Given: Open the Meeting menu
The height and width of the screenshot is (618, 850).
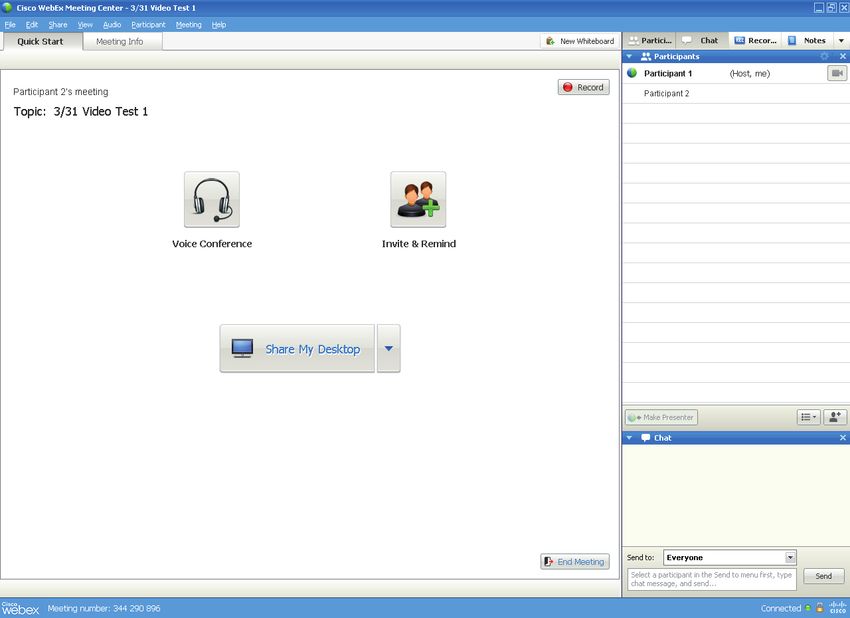Looking at the screenshot, I should click(x=189, y=25).
